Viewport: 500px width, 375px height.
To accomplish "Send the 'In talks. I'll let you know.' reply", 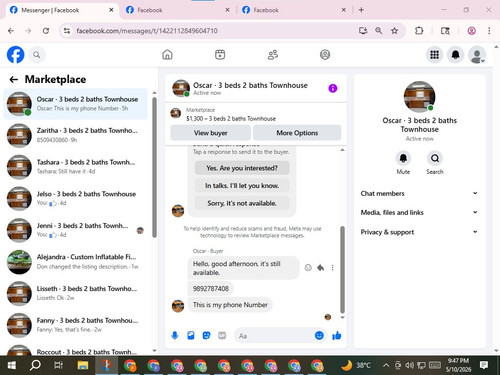I will click(x=242, y=186).
